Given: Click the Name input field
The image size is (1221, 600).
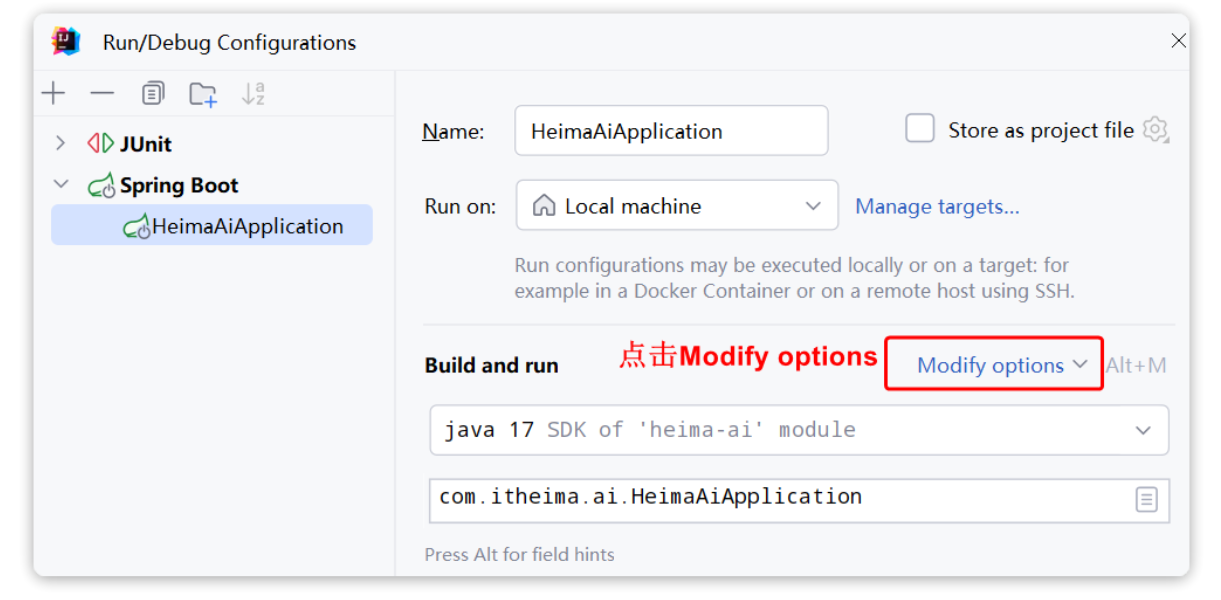Looking at the screenshot, I should click(671, 131).
